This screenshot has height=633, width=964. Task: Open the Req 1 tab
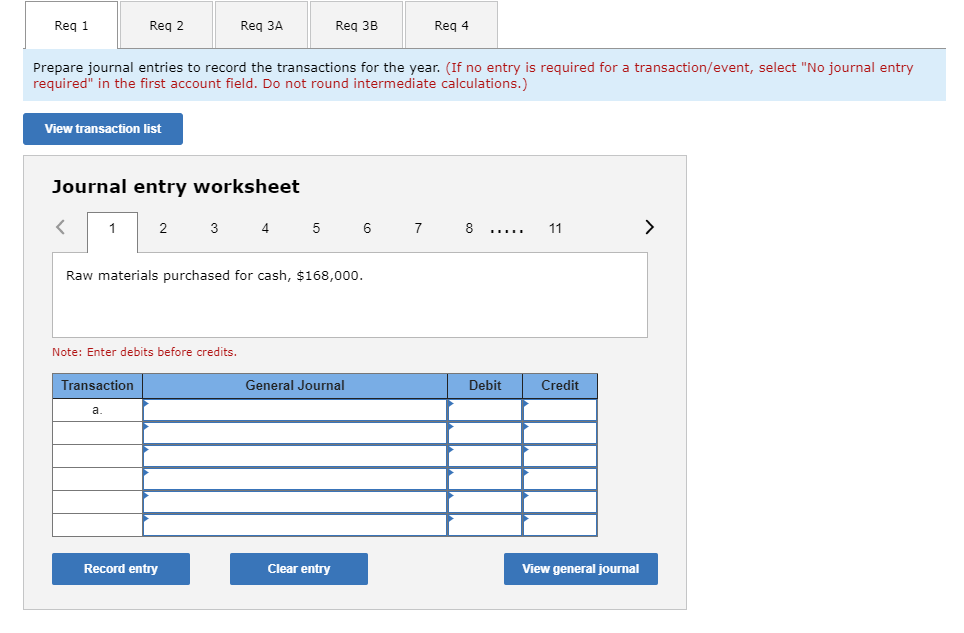(x=71, y=25)
